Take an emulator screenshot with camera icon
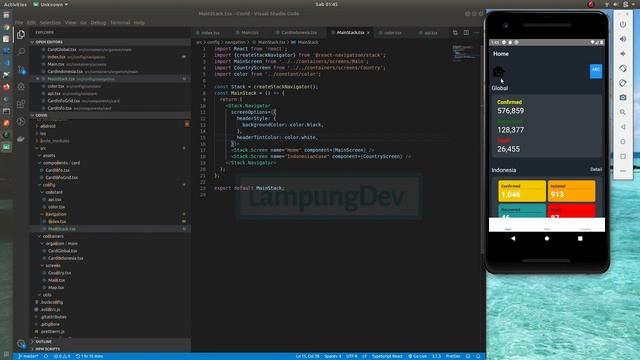 point(623,98)
